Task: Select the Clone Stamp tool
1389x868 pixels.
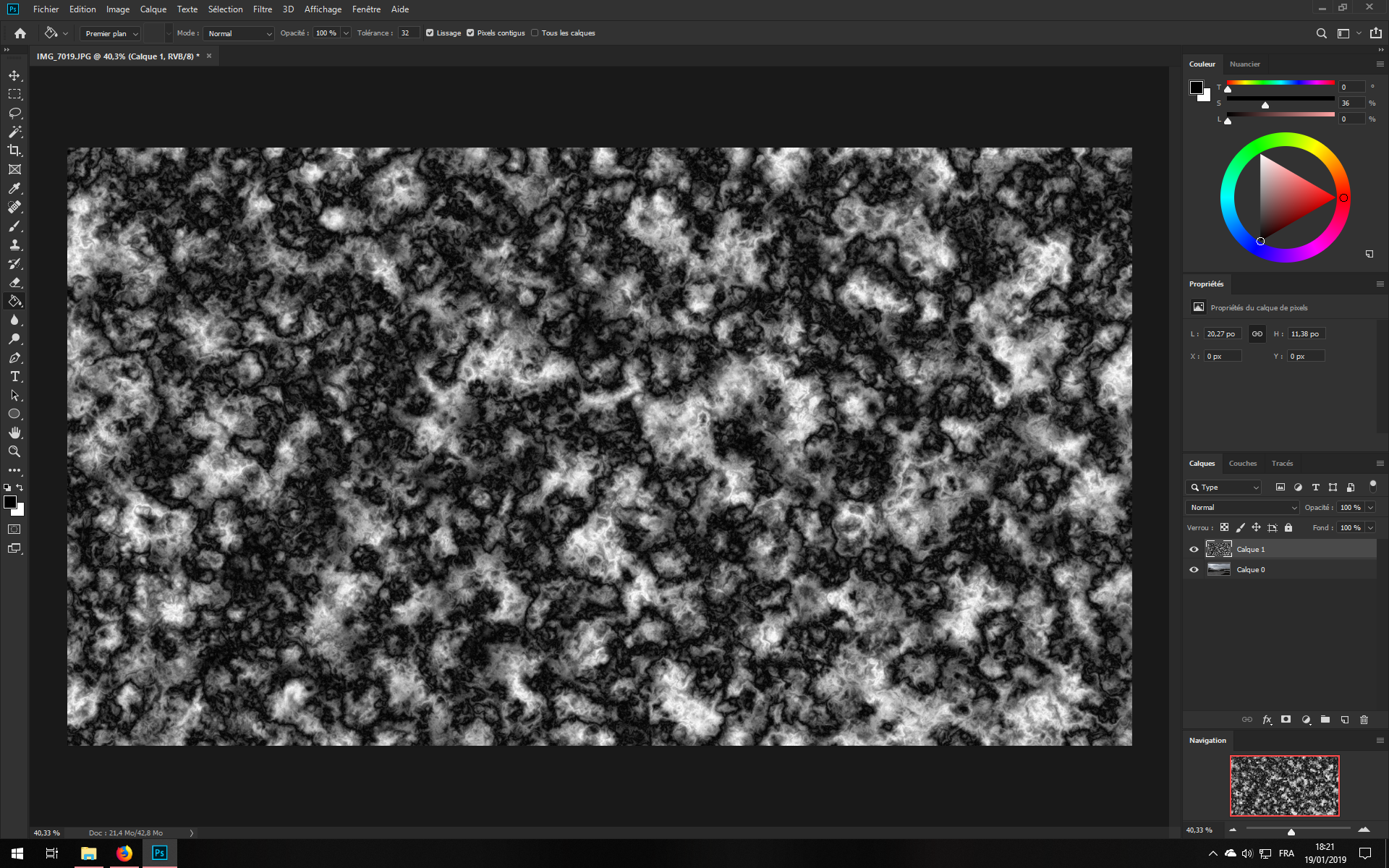Action: (14, 245)
